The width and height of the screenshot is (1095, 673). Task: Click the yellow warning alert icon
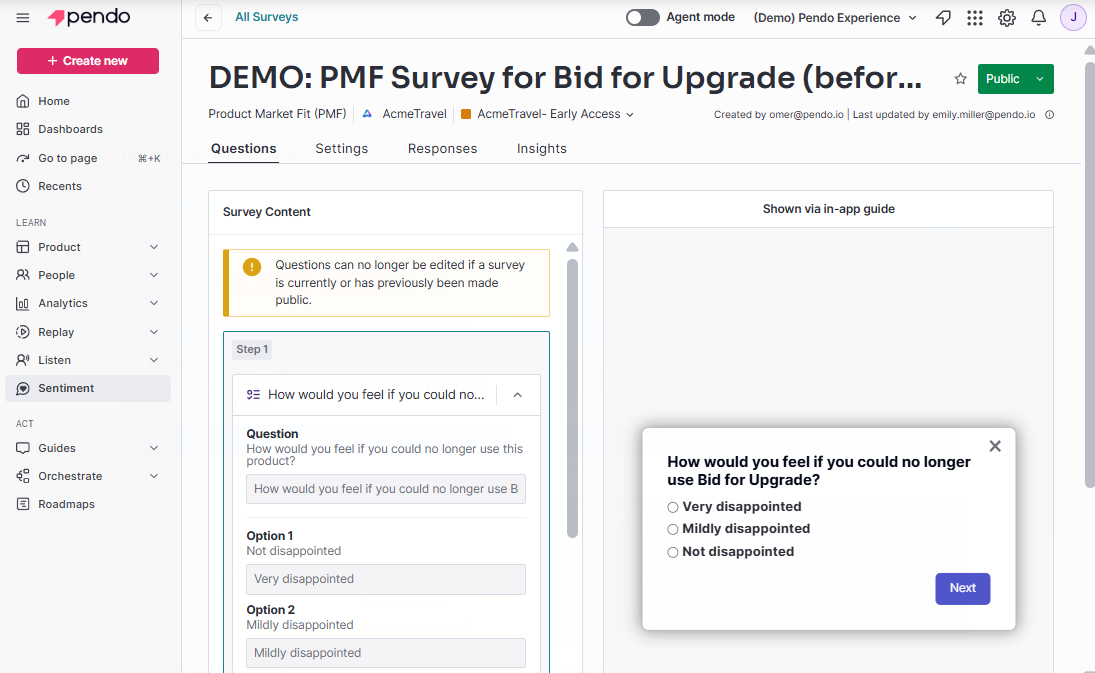click(x=251, y=267)
